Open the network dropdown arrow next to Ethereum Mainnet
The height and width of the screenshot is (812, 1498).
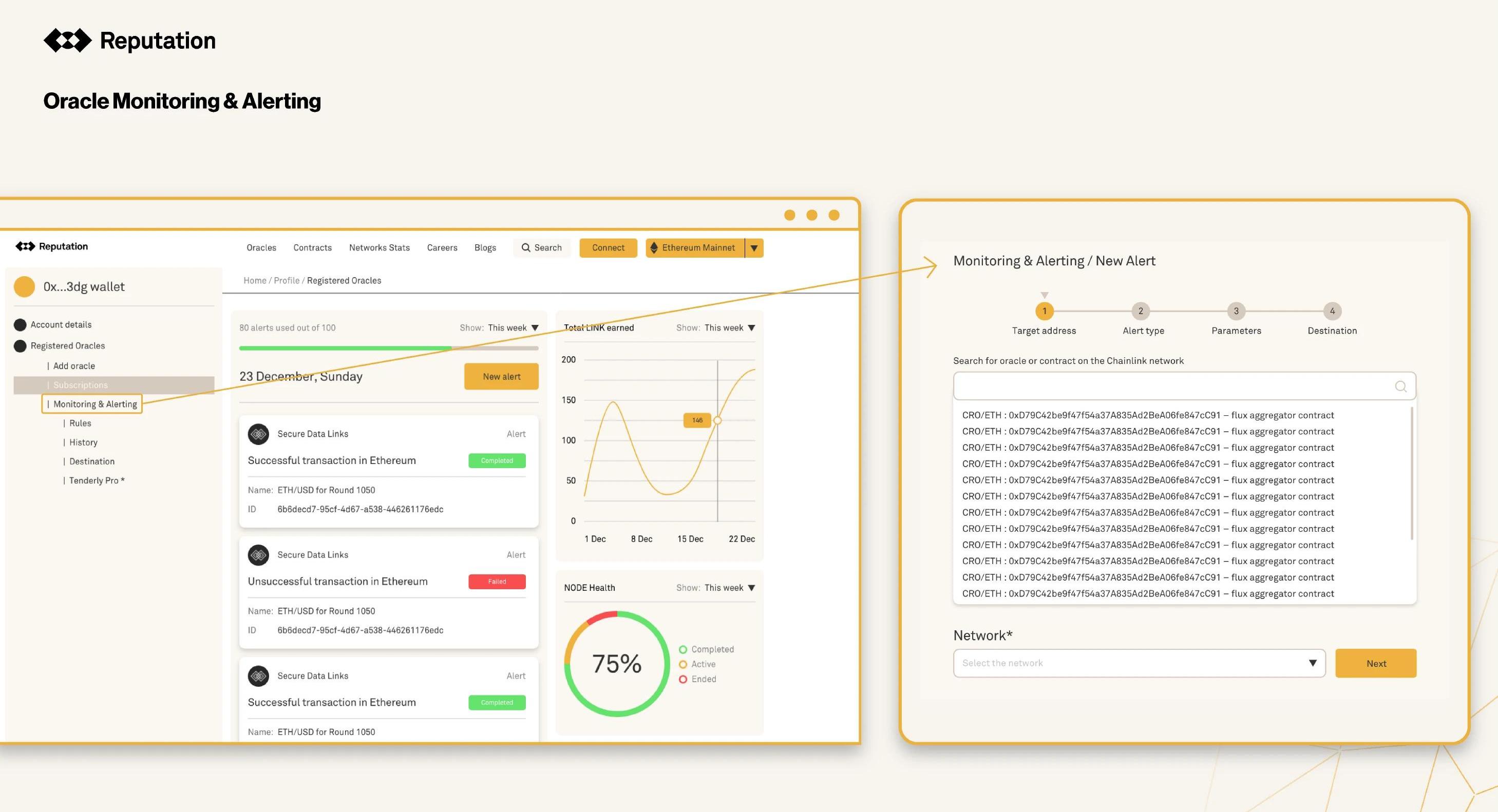tap(754, 248)
